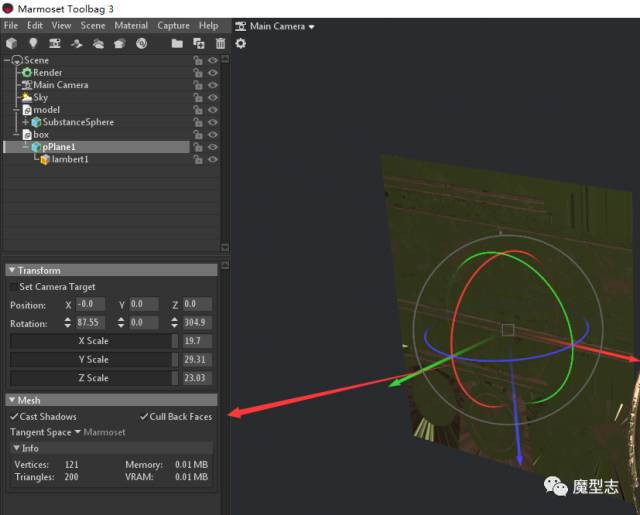Click the add turntable icon
This screenshot has width=640, height=515.
tap(120, 43)
